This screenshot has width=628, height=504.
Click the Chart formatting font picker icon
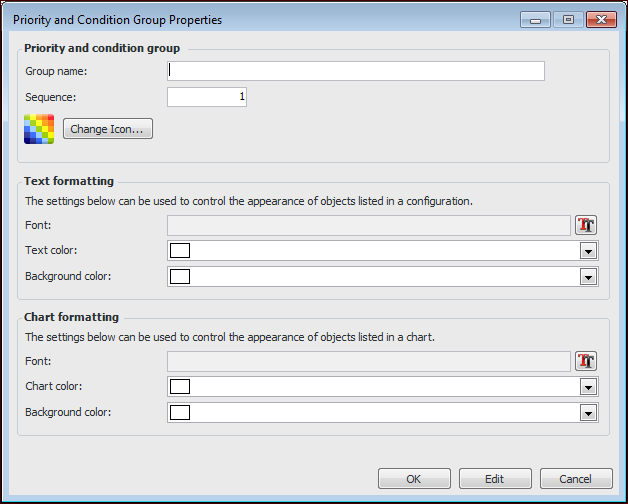click(586, 361)
